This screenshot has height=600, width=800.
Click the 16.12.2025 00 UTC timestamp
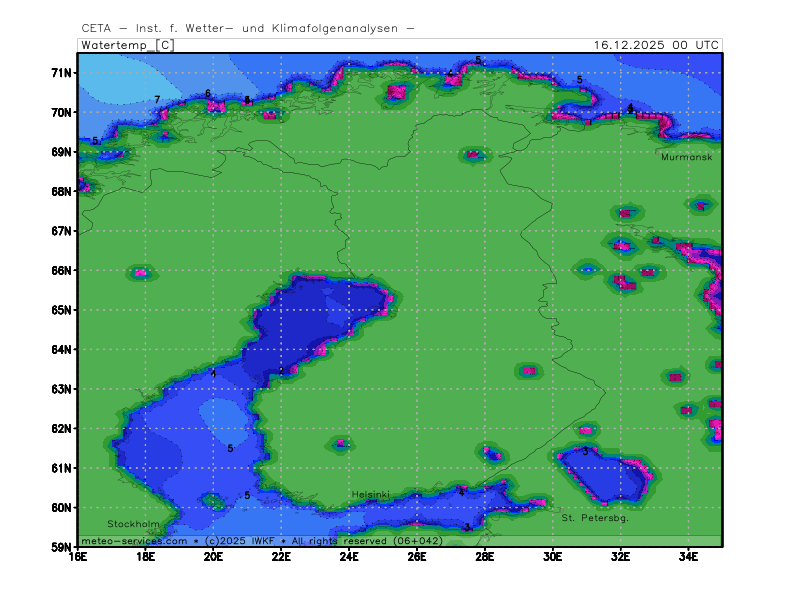click(x=655, y=45)
